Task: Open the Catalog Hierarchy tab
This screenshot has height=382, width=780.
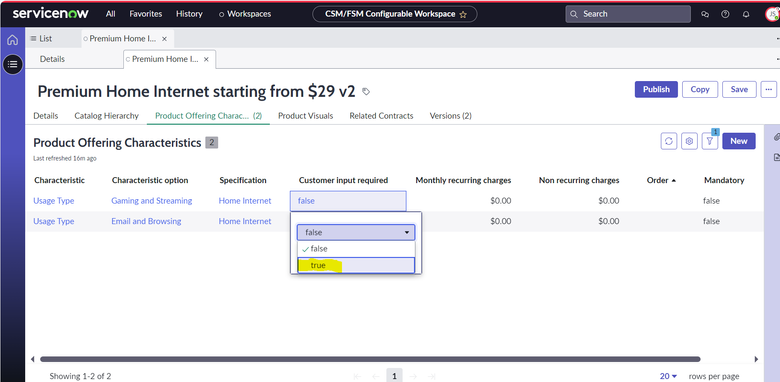Action: pos(106,115)
